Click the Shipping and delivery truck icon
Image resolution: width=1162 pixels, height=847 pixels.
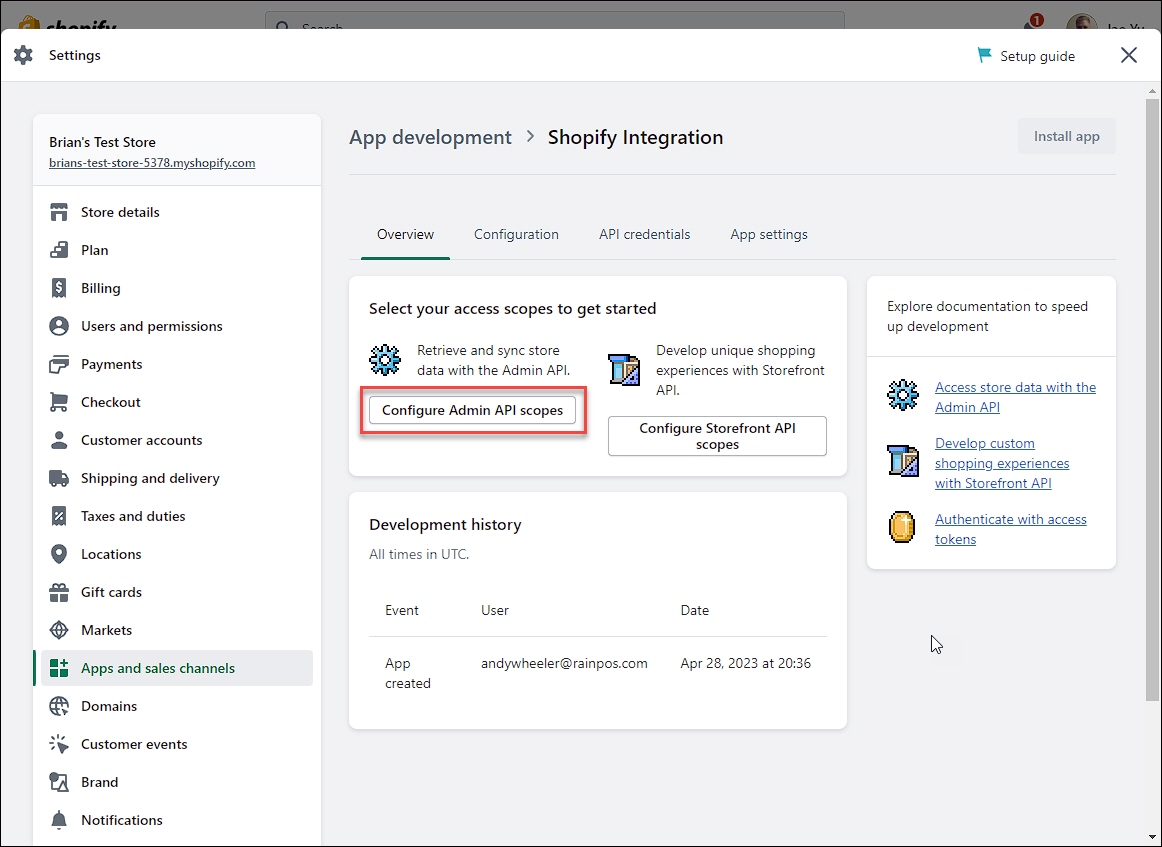coord(59,478)
